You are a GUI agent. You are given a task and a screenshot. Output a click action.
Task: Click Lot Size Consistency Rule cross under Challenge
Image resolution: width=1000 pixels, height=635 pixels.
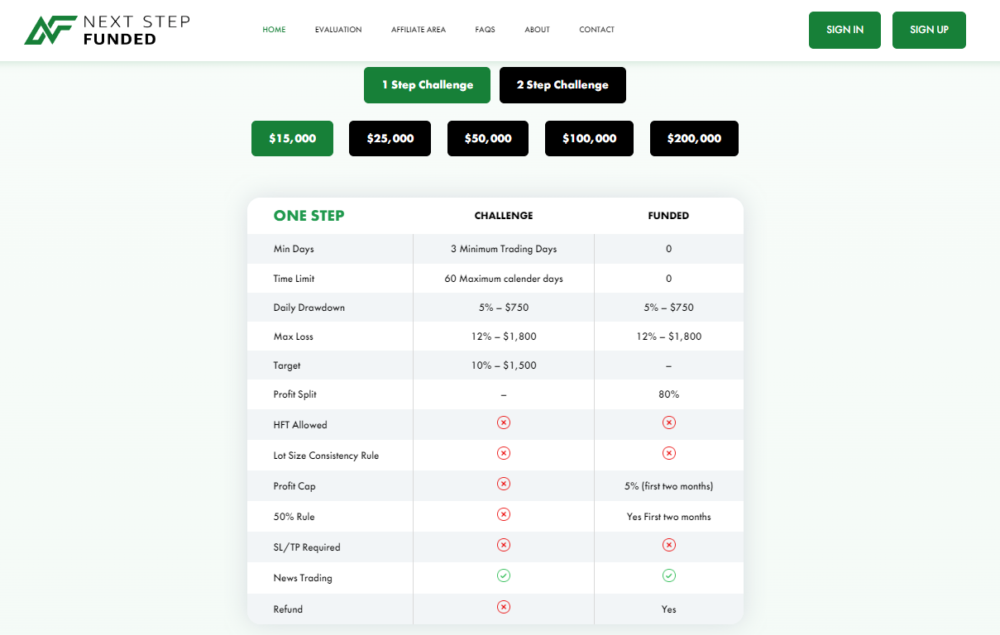[503, 453]
